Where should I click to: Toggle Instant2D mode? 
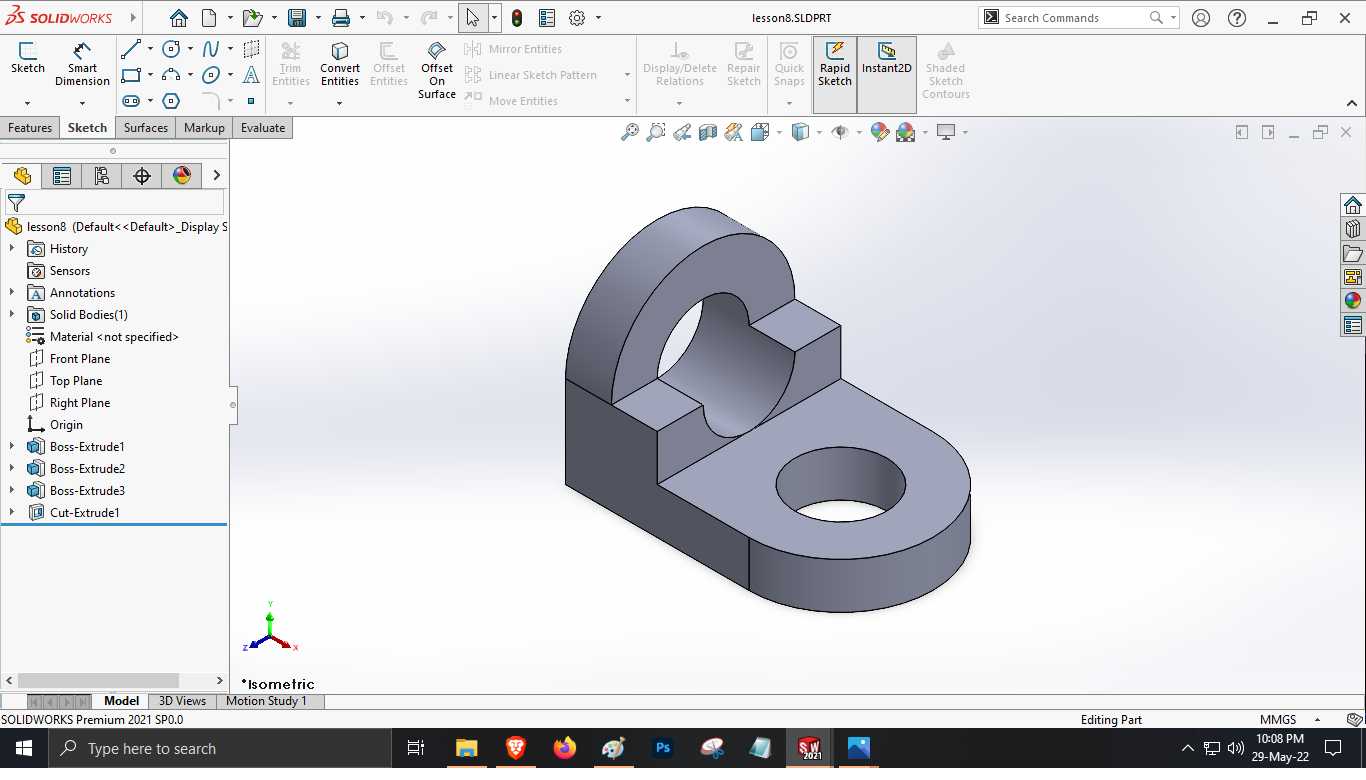coord(887,74)
